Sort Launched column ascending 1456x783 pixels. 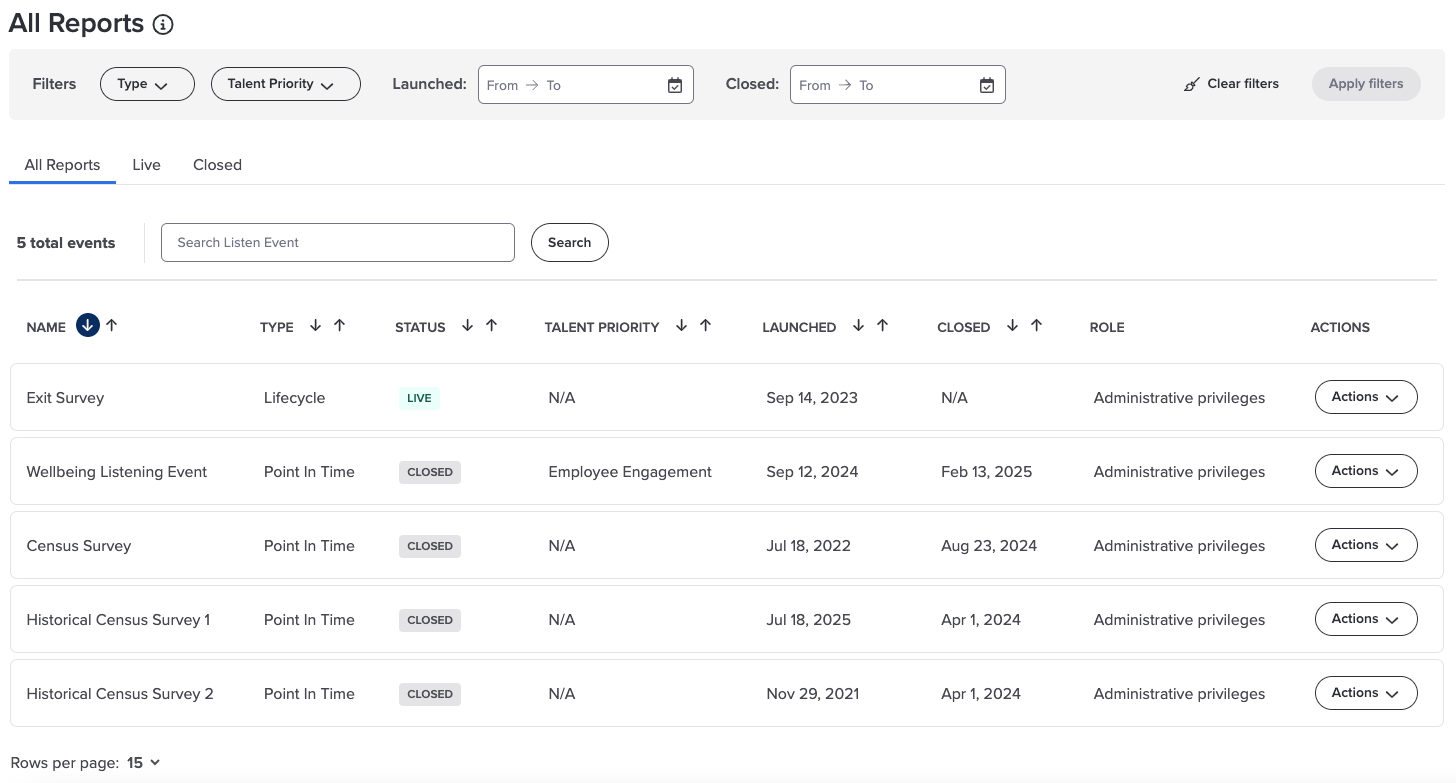pyautogui.click(x=883, y=325)
